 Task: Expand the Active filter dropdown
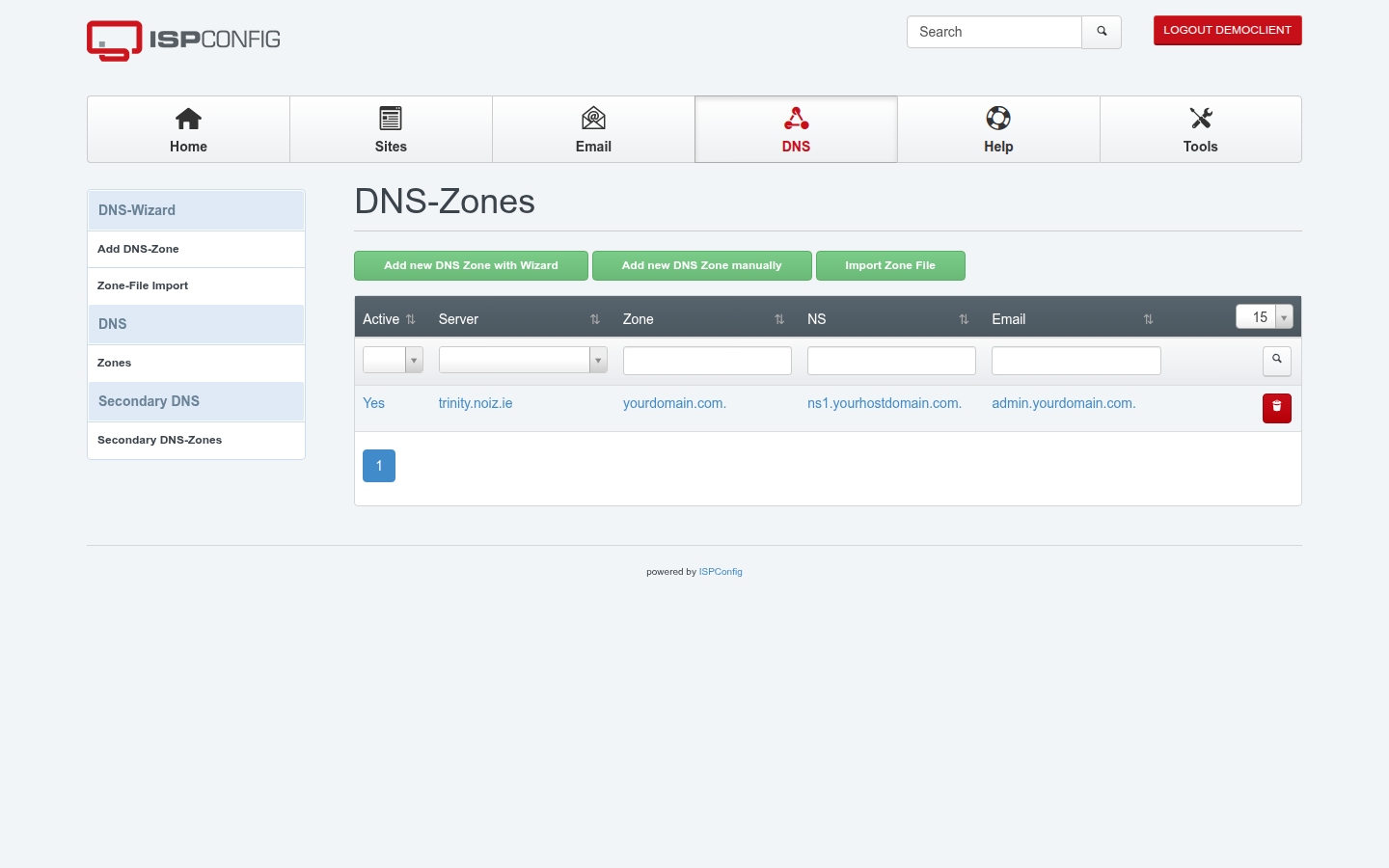click(x=393, y=360)
